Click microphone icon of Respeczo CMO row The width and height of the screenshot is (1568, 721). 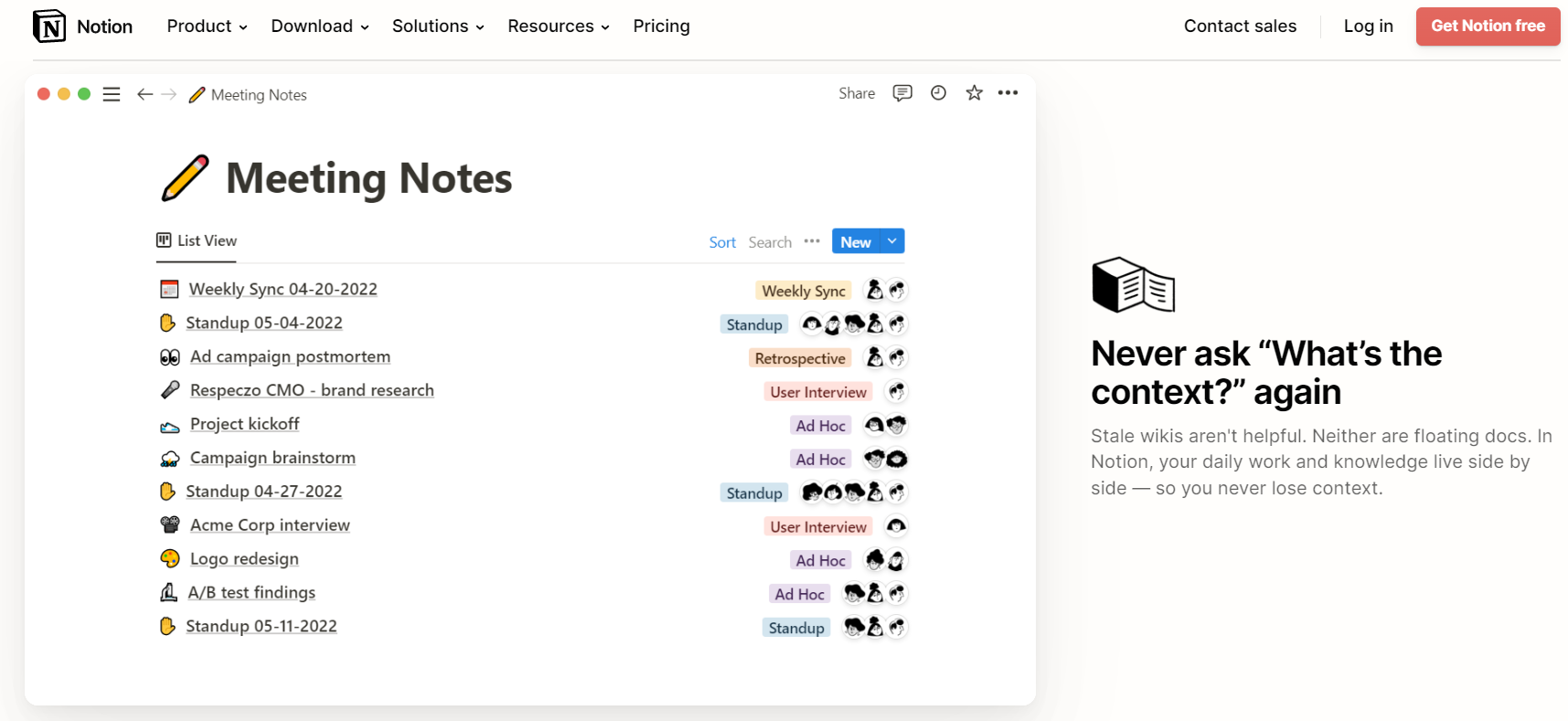pos(170,390)
